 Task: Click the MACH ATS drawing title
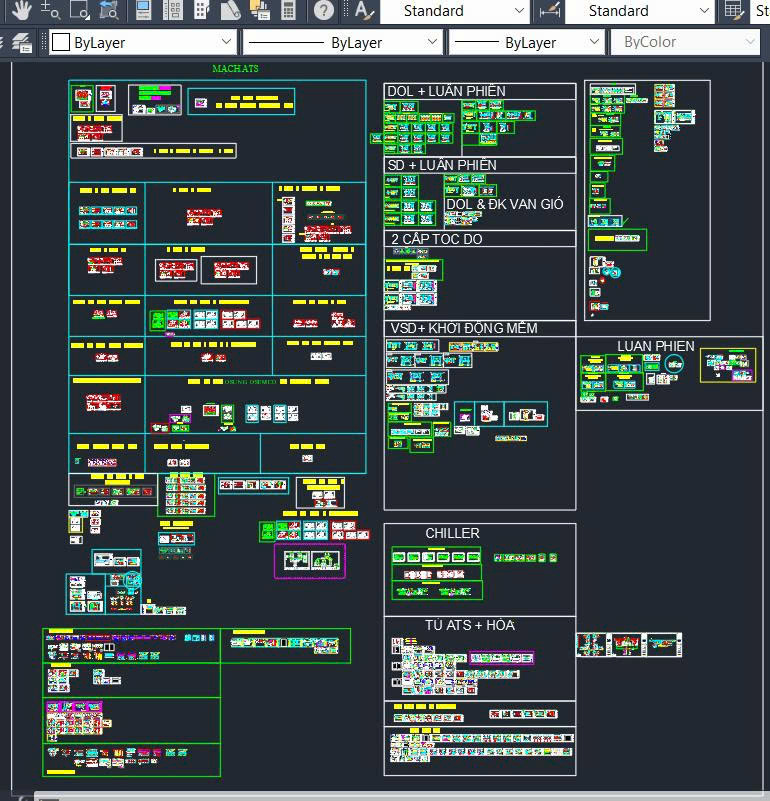coord(235,68)
